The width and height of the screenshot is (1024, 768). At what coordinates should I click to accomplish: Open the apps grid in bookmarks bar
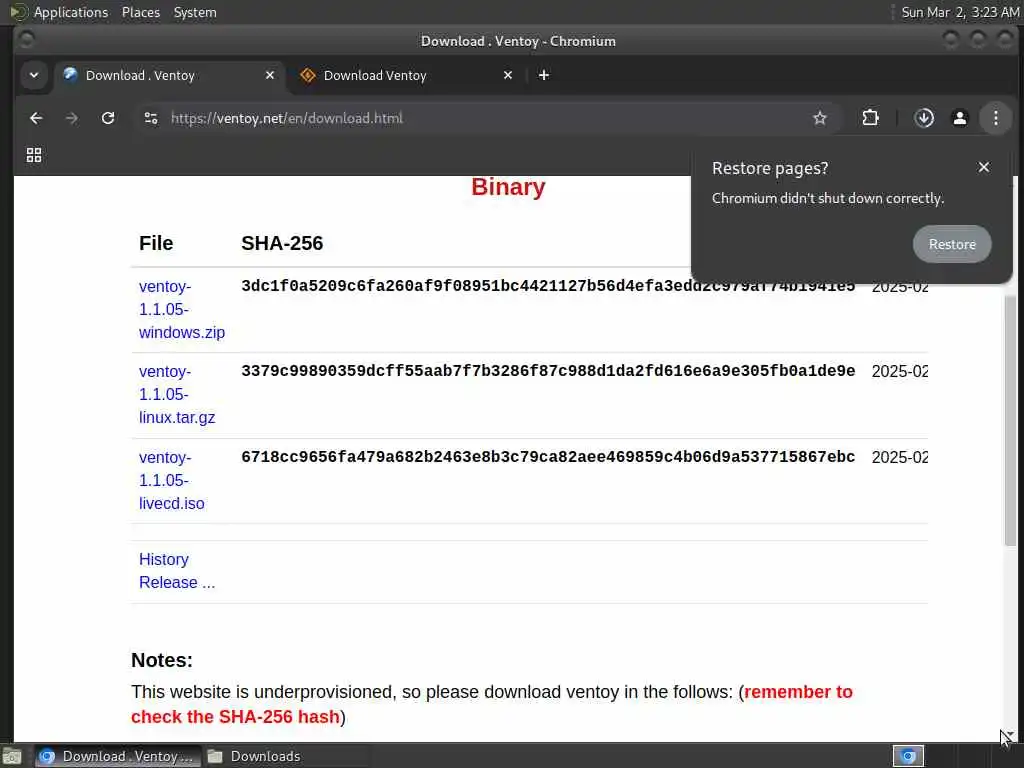(x=34, y=155)
